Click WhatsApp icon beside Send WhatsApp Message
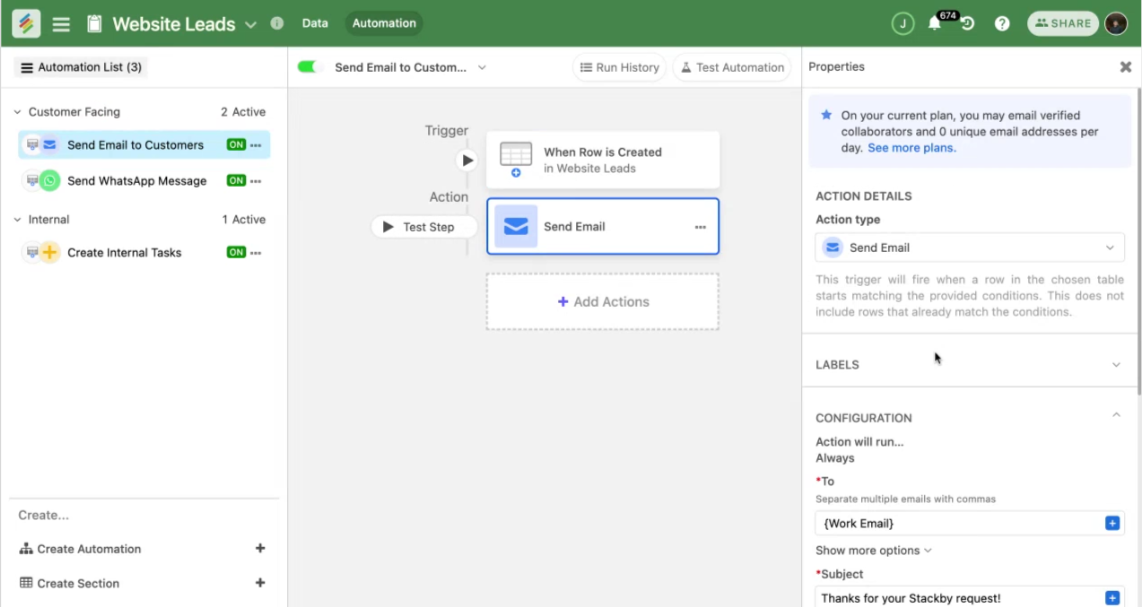 tap(50, 180)
